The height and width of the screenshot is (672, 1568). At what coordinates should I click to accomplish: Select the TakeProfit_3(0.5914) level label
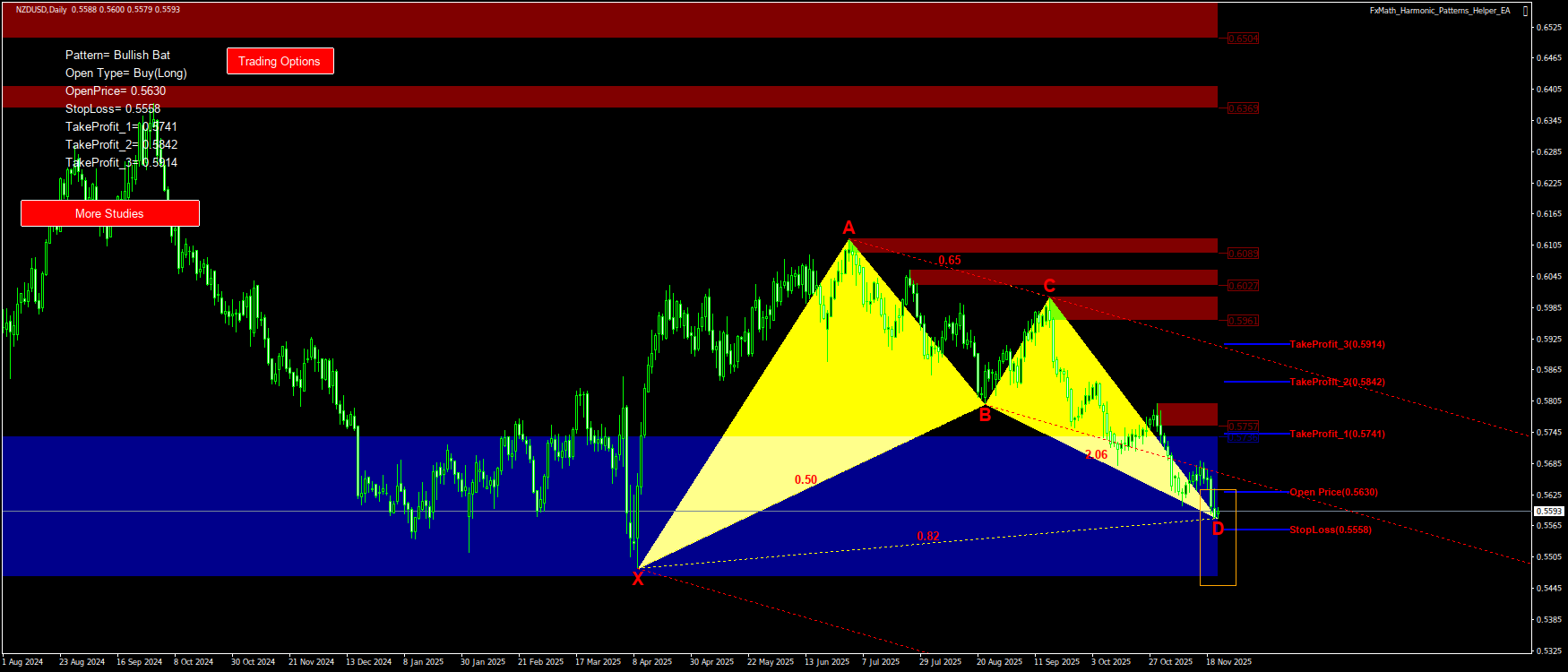pos(1337,344)
